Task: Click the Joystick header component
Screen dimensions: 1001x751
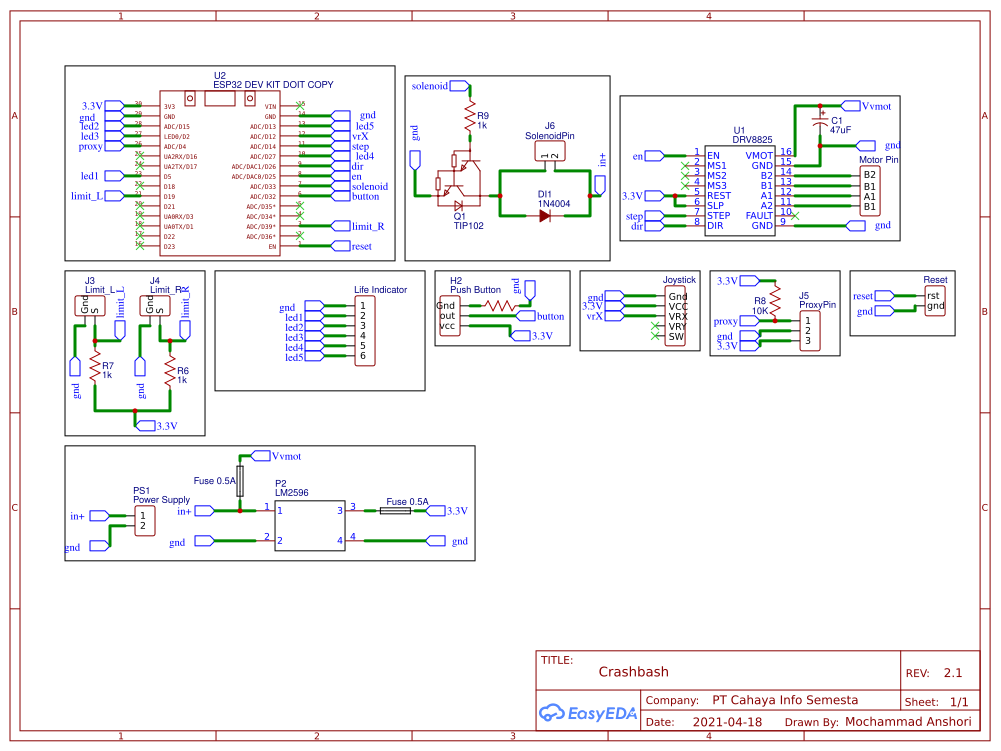Action: click(x=677, y=317)
